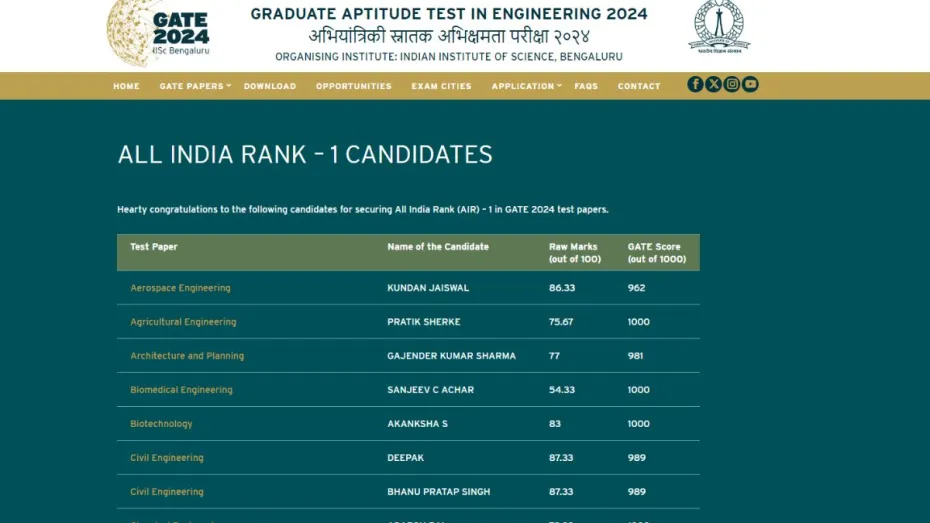Click the Test Paper column header
This screenshot has height=523, width=930.
154,247
